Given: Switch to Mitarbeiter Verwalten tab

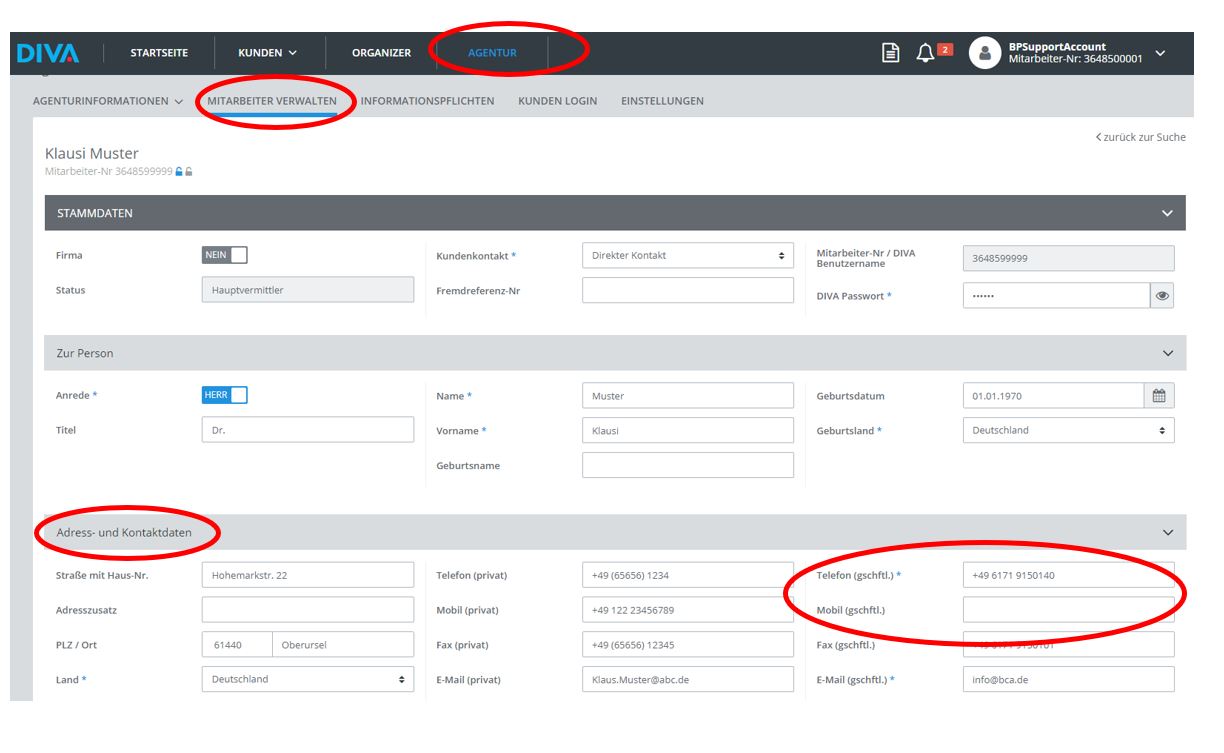Looking at the screenshot, I should click(x=272, y=101).
